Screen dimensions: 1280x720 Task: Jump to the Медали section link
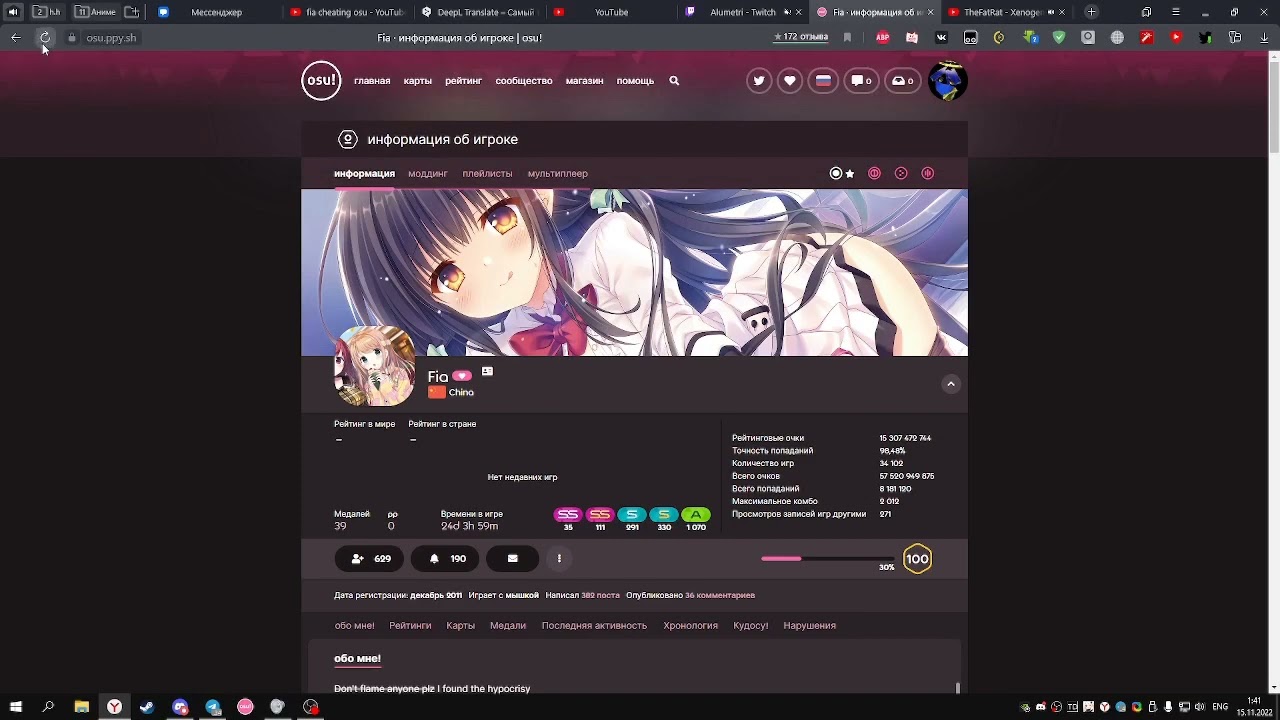(x=508, y=626)
